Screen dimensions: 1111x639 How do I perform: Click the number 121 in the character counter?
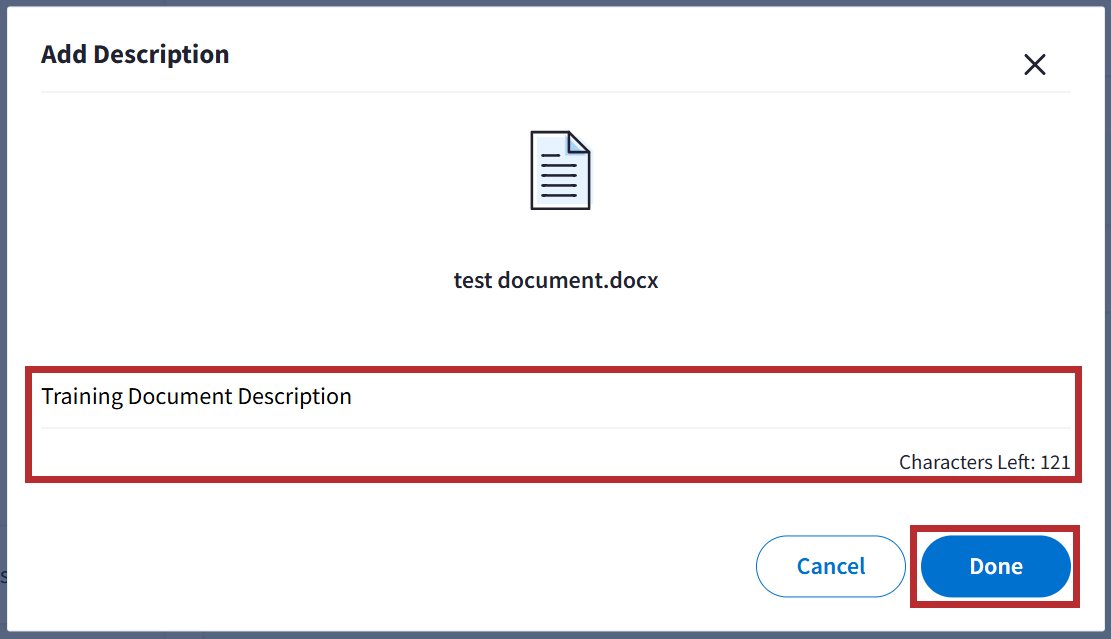pos(1055,462)
